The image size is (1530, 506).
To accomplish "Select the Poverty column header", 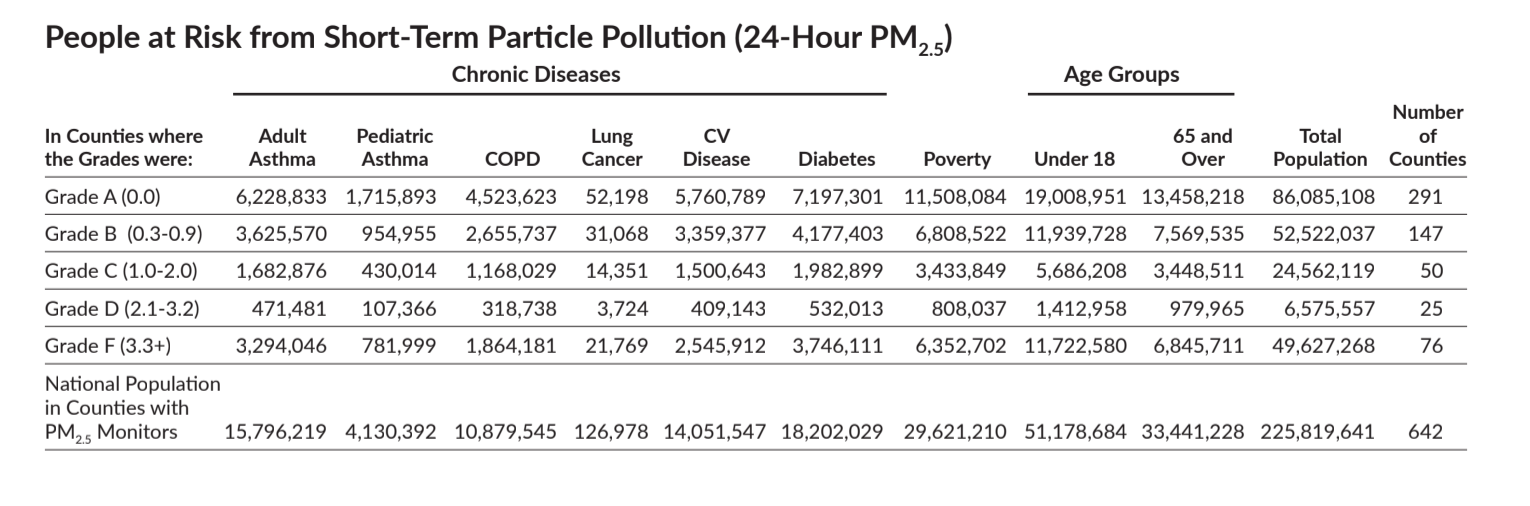I will point(957,158).
